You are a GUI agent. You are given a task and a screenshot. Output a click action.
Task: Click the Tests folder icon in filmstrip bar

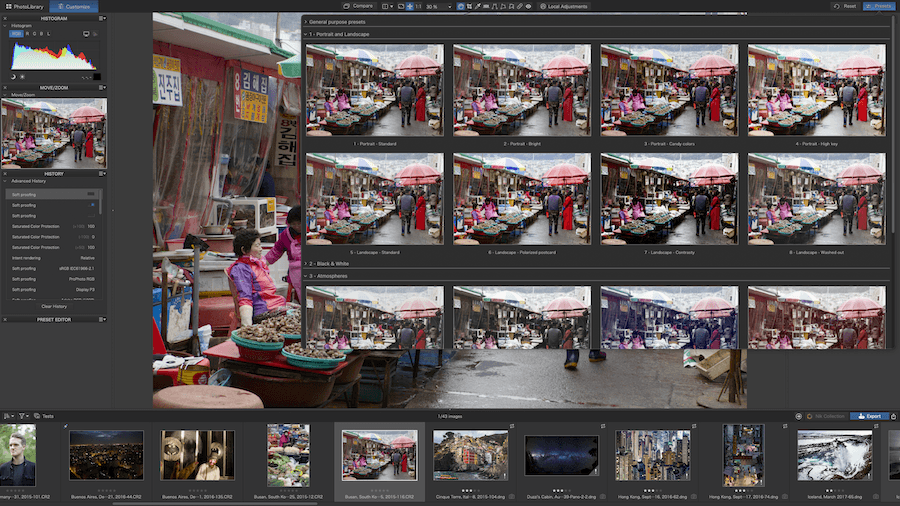(37, 416)
